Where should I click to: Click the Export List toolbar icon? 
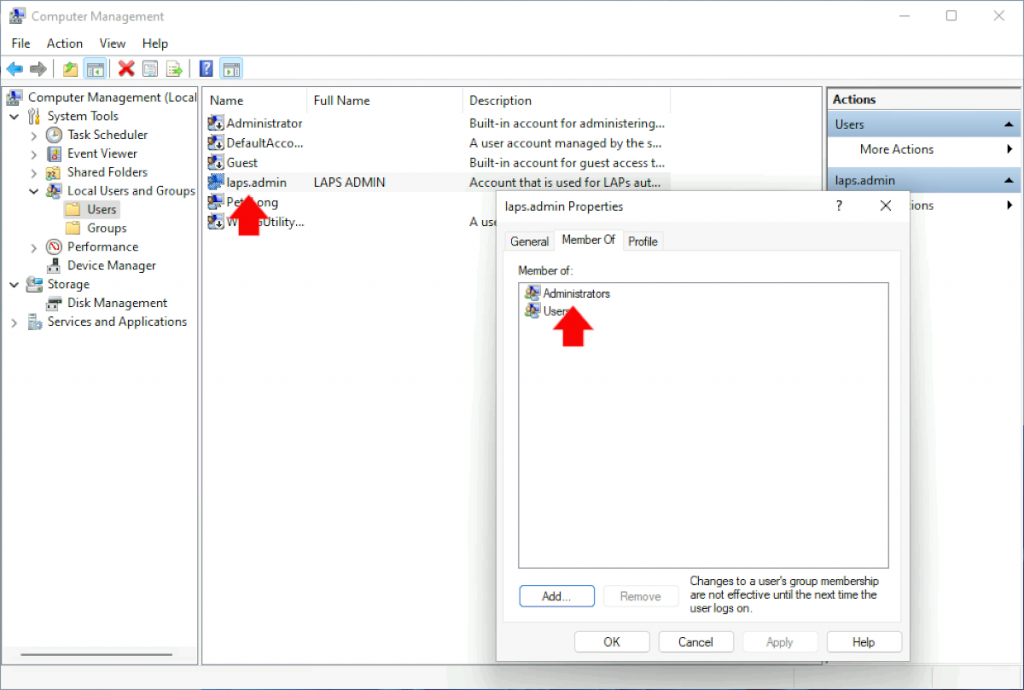[172, 68]
